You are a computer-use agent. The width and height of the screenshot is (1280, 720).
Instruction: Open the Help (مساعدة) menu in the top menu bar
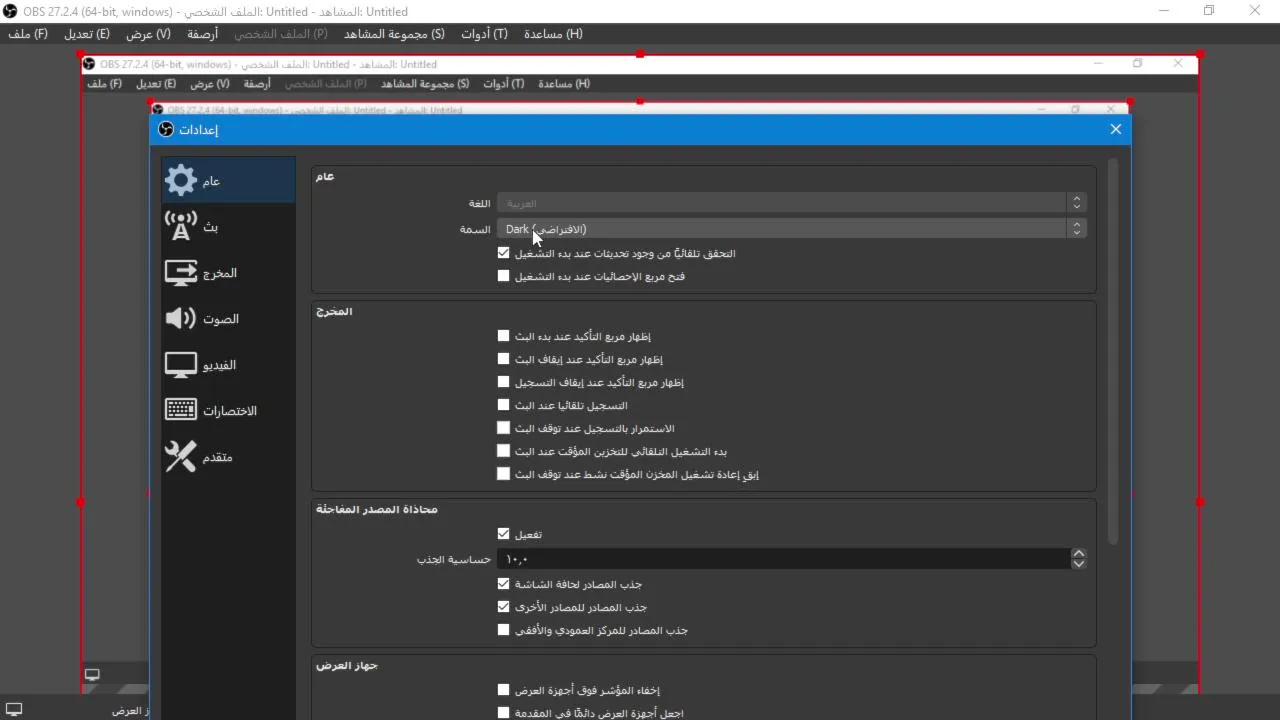[553, 34]
